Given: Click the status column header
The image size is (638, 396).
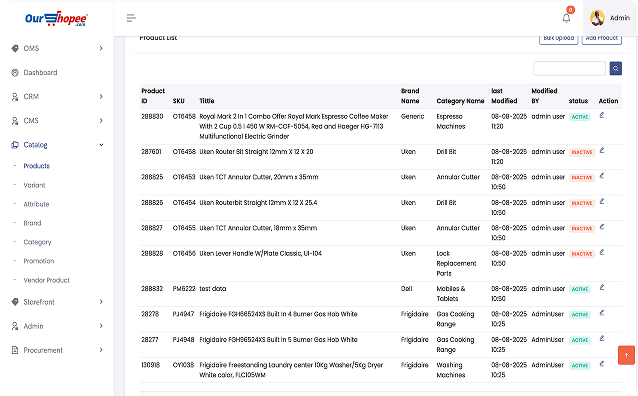Looking at the screenshot, I should pos(578,101).
